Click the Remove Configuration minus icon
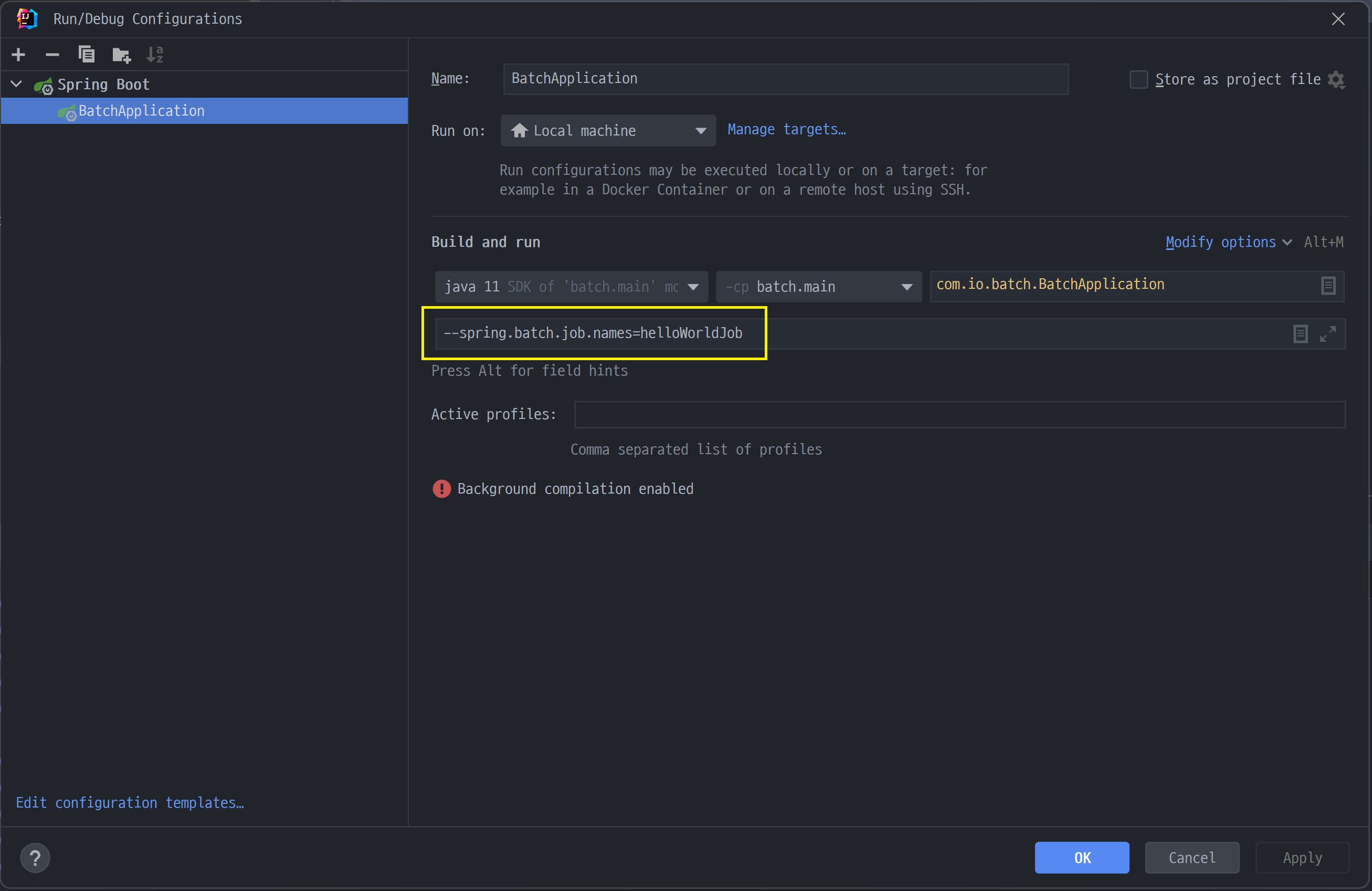This screenshot has width=1372, height=891. (52, 55)
